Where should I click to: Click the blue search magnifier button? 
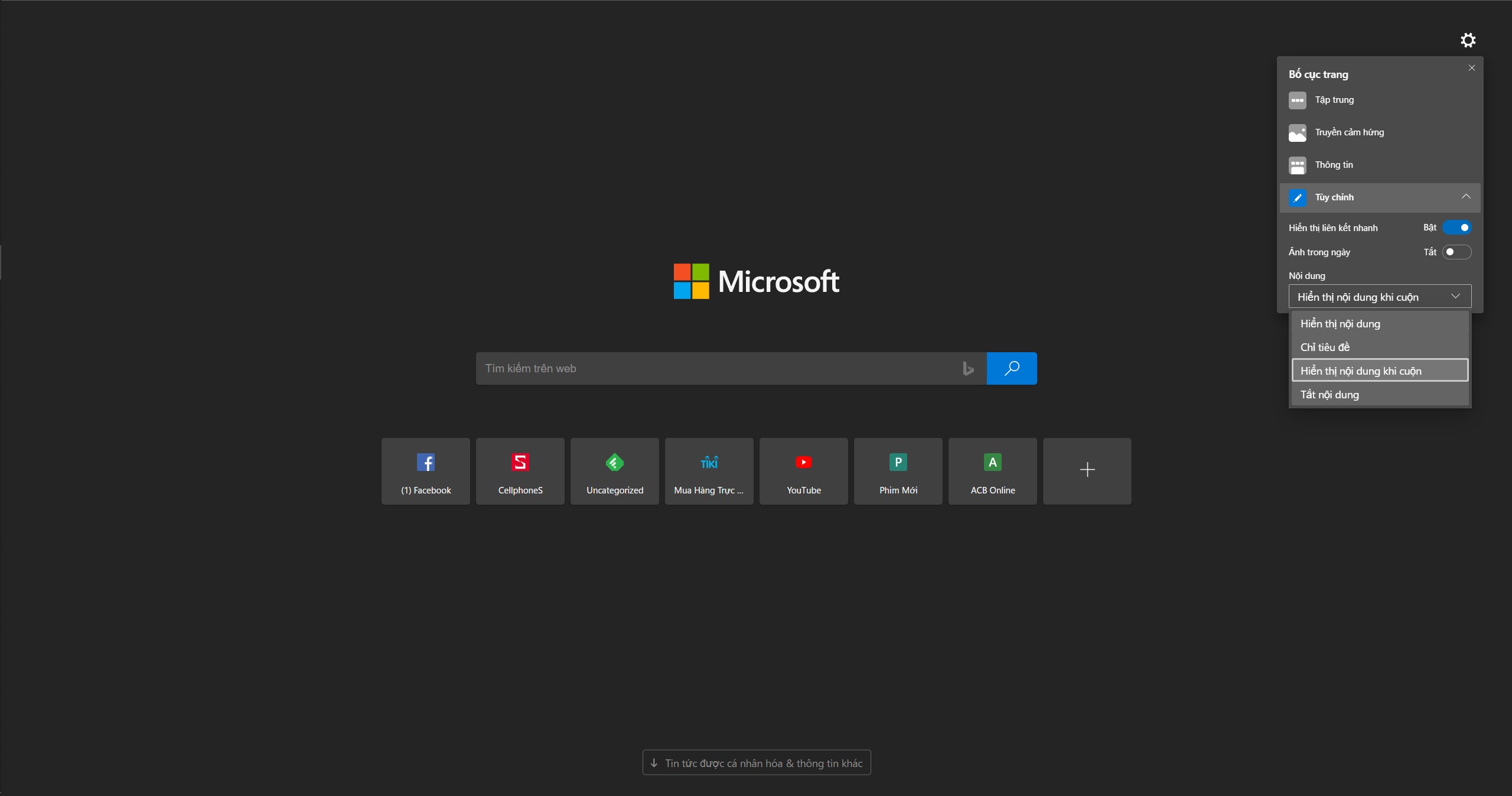[x=1012, y=369]
